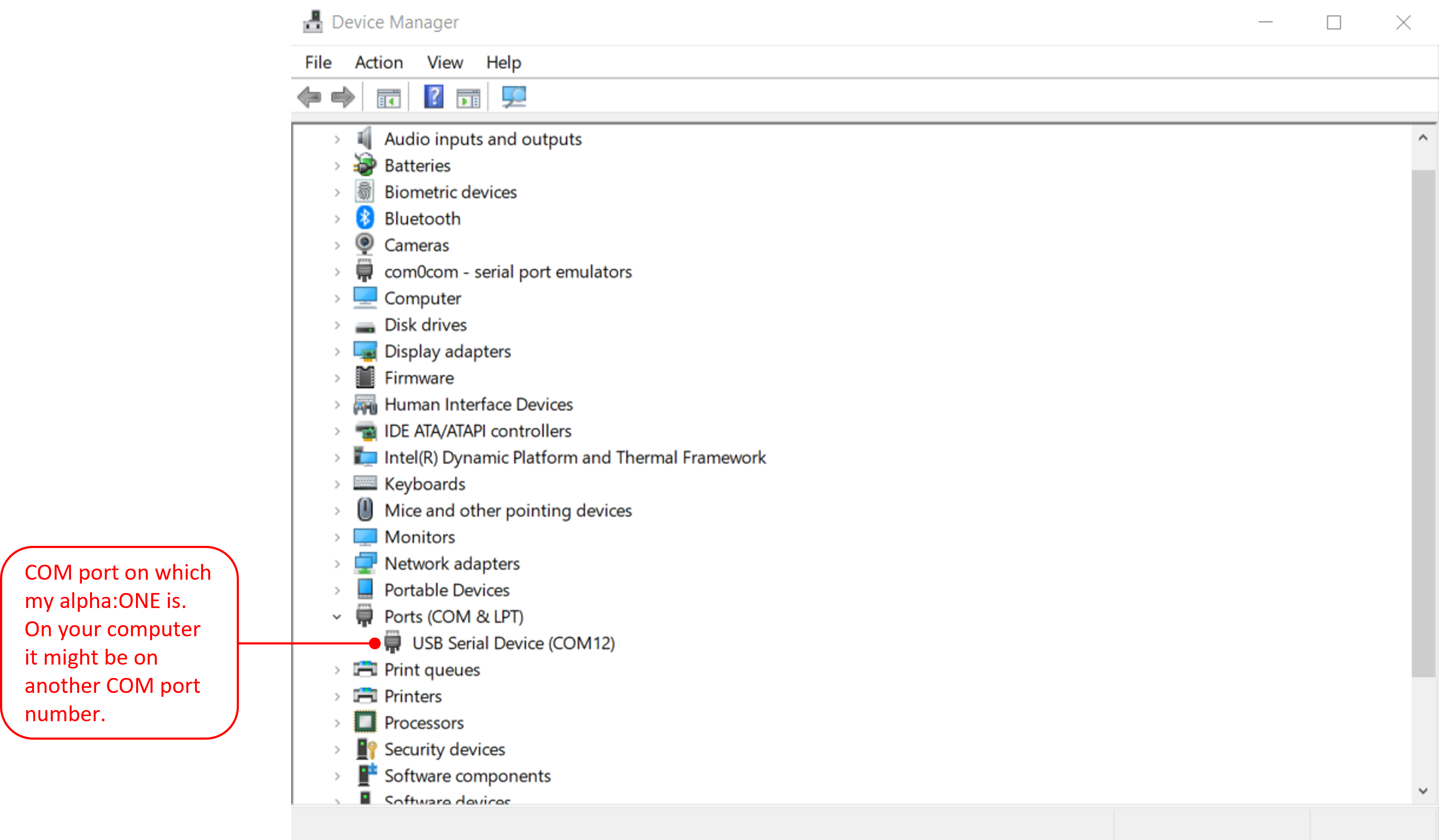Screen dimensions: 1439x840
Task: Click the Show/Hide Action Pane toolbar icon
Action: coord(468,98)
